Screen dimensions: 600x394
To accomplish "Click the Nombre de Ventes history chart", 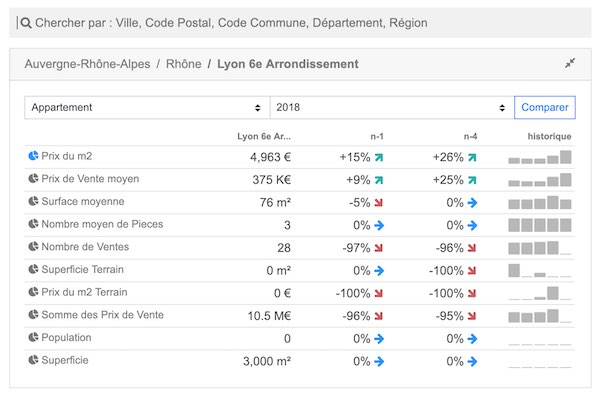I will 540,248.
